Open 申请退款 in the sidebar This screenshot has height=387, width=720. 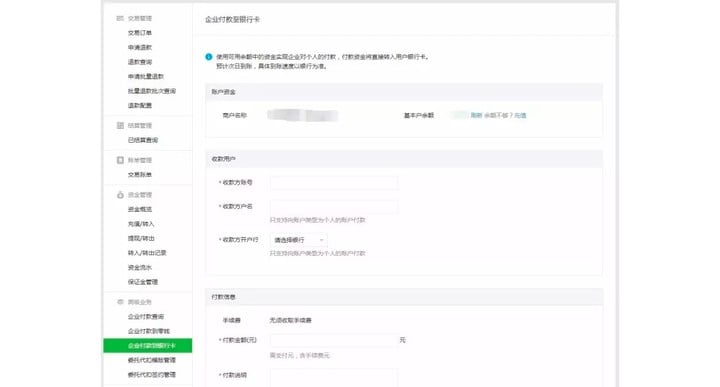point(140,48)
